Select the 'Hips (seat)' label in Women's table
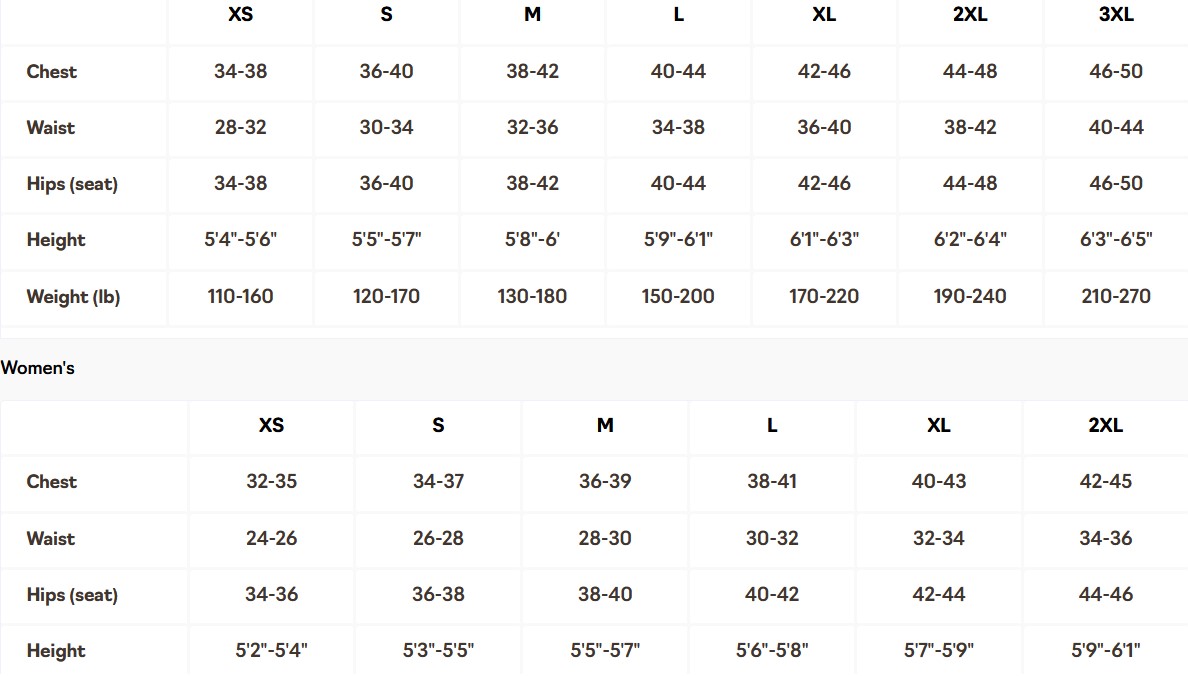1188x676 pixels. (x=72, y=595)
